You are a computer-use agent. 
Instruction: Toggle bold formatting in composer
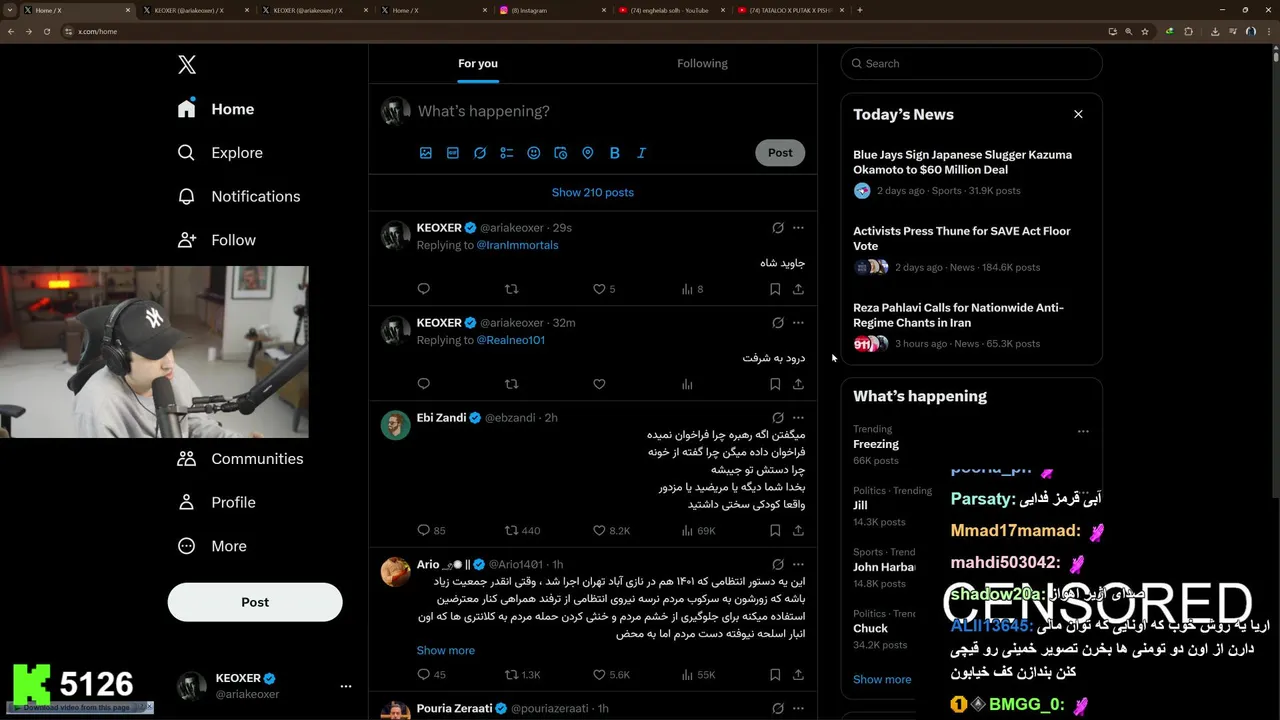tap(615, 153)
